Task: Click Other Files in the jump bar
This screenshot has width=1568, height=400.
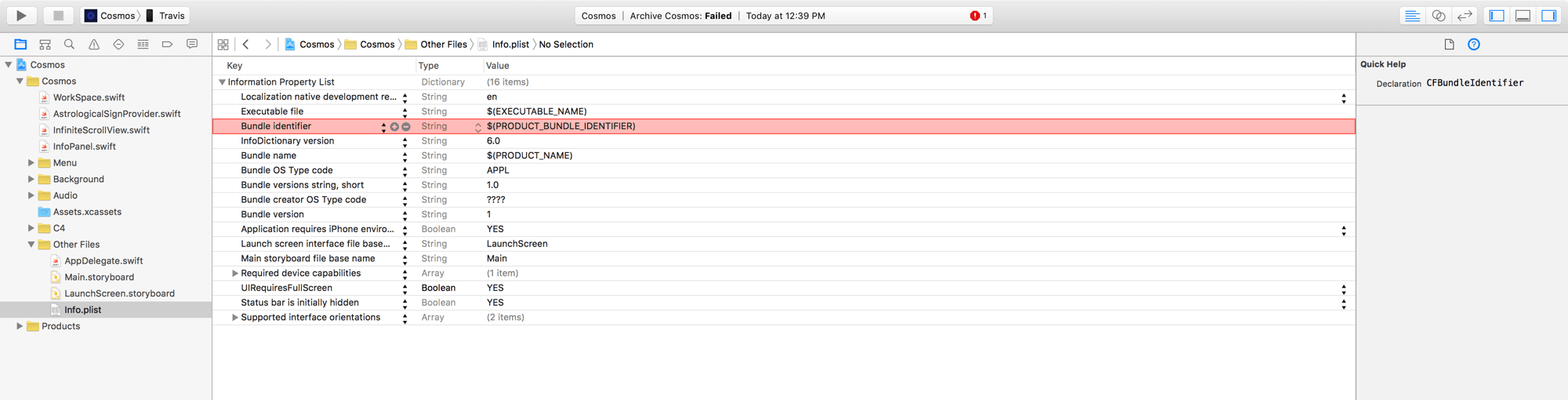Action: (436, 45)
